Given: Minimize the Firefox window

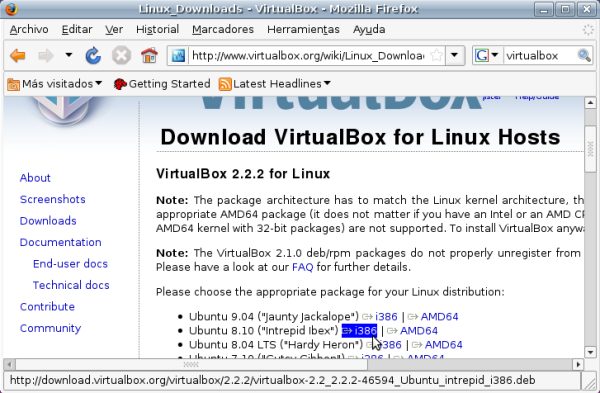Looking at the screenshot, I should (x=544, y=9).
